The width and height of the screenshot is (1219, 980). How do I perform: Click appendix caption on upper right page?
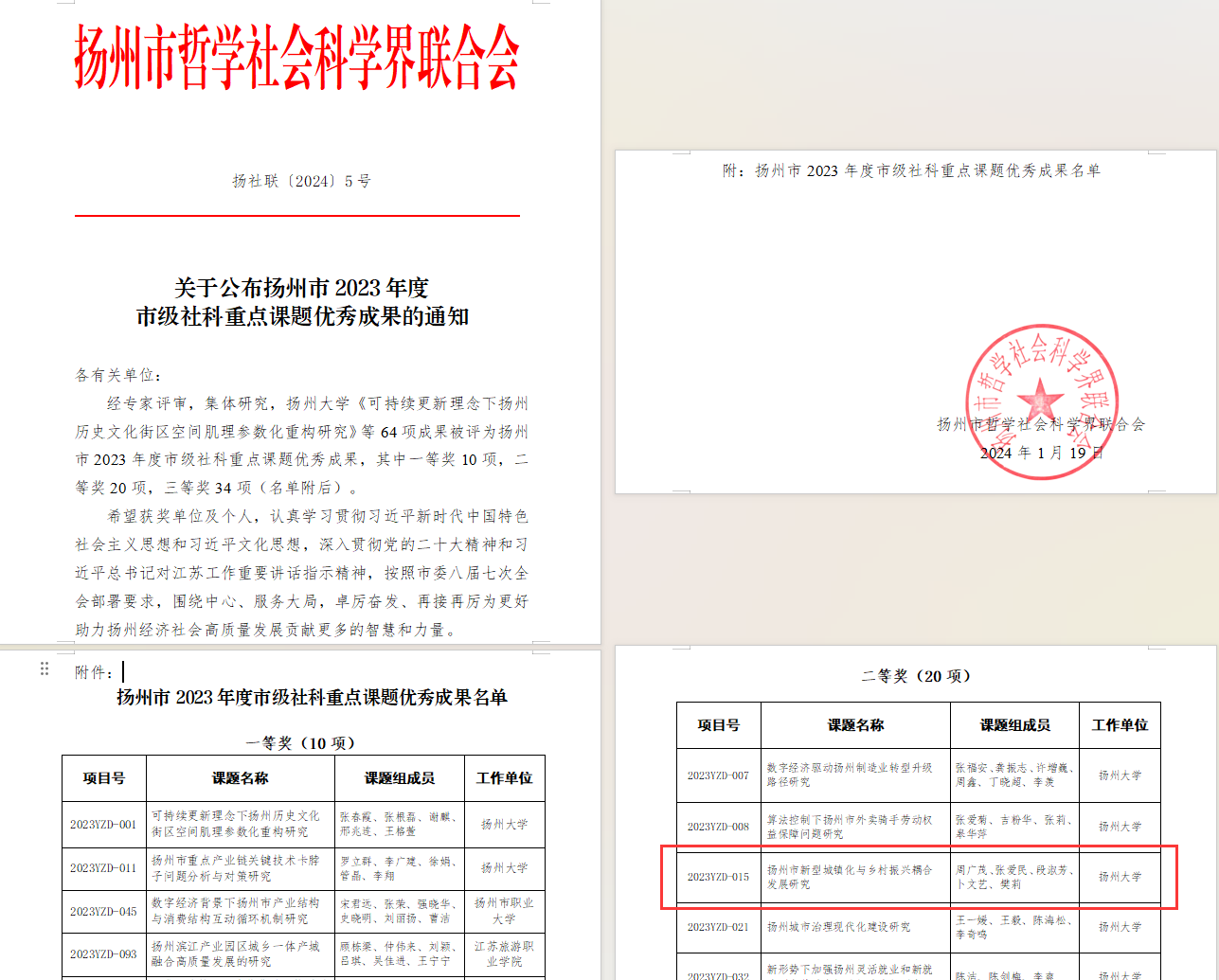(911, 171)
